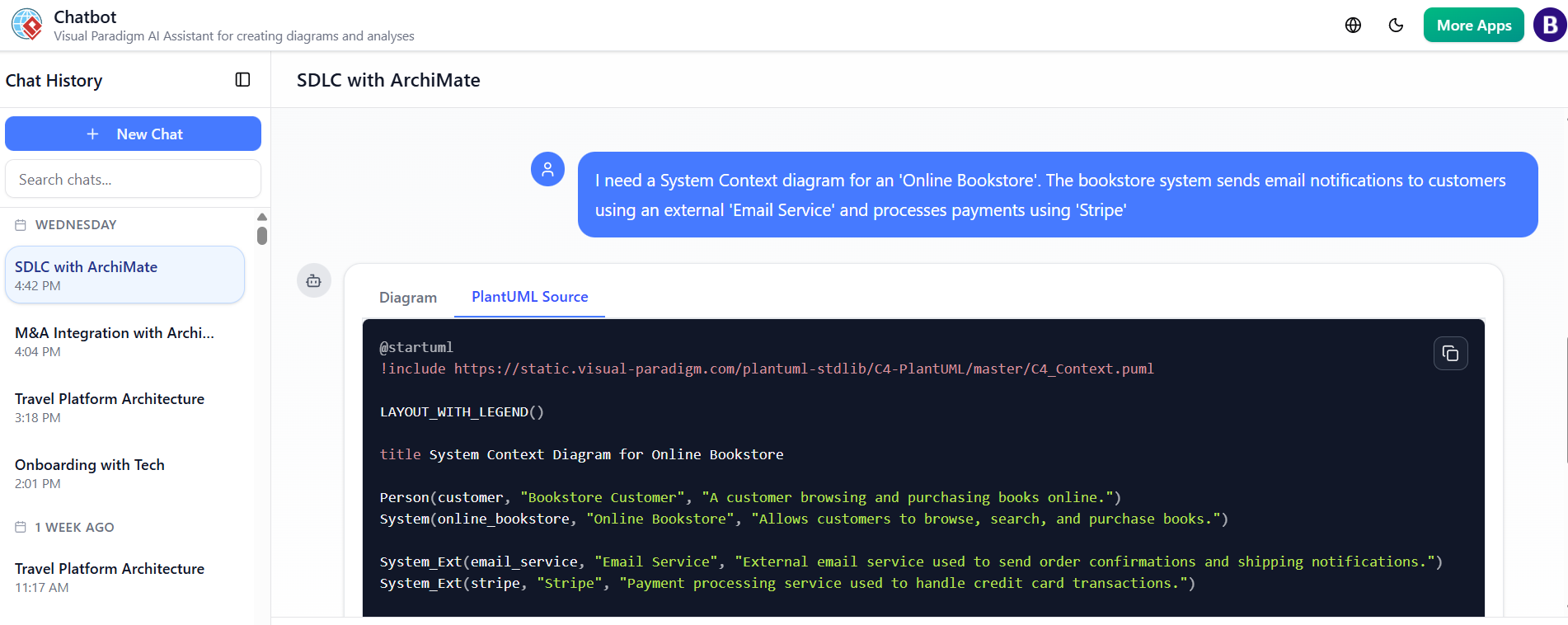The image size is (1568, 625).
Task: Open the user profile avatar B
Action: pyautogui.click(x=1549, y=26)
